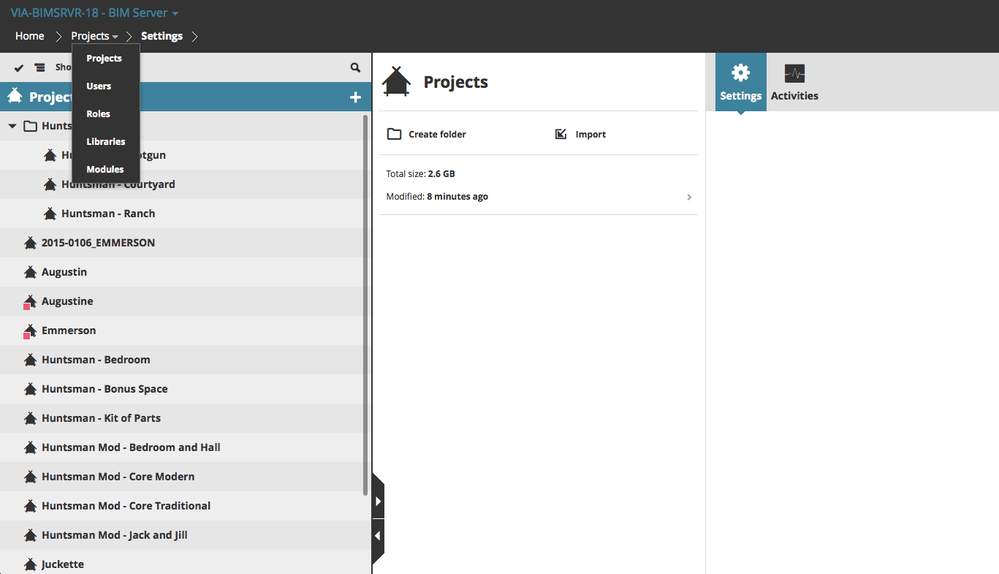Click the Import button
This screenshot has height=574, width=999.
pos(580,134)
